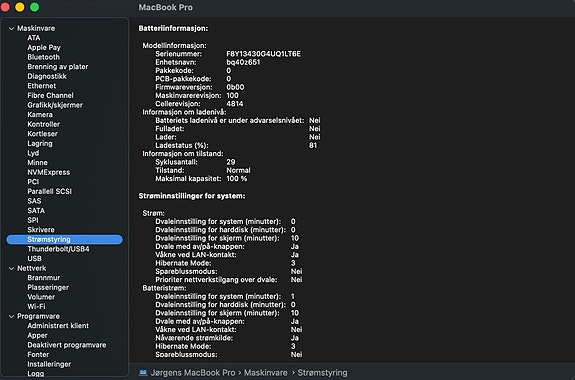Viewport: 575px width, 380px height.
Task: Click the Maskinvare group label
Action: click(x=36, y=28)
